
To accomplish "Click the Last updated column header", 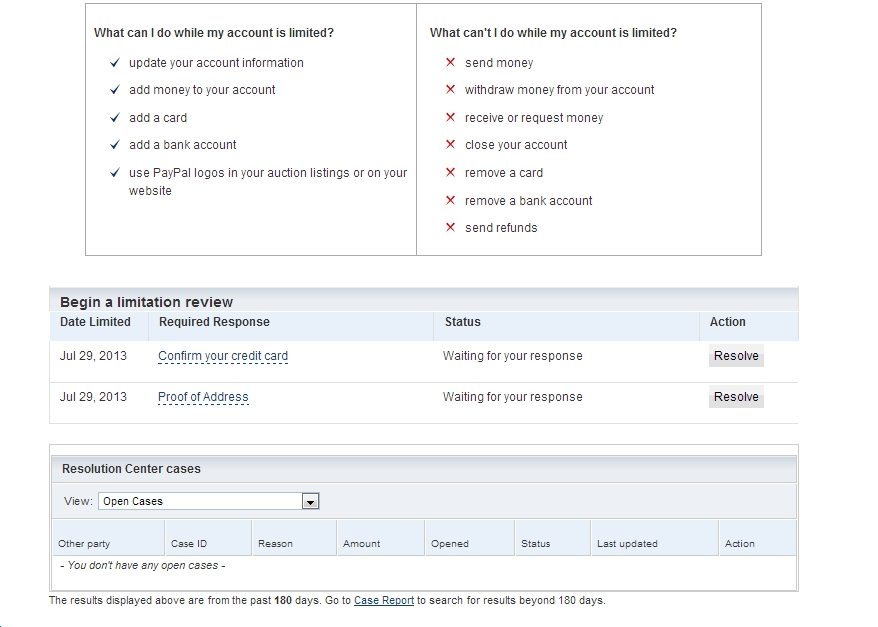I will click(627, 544).
